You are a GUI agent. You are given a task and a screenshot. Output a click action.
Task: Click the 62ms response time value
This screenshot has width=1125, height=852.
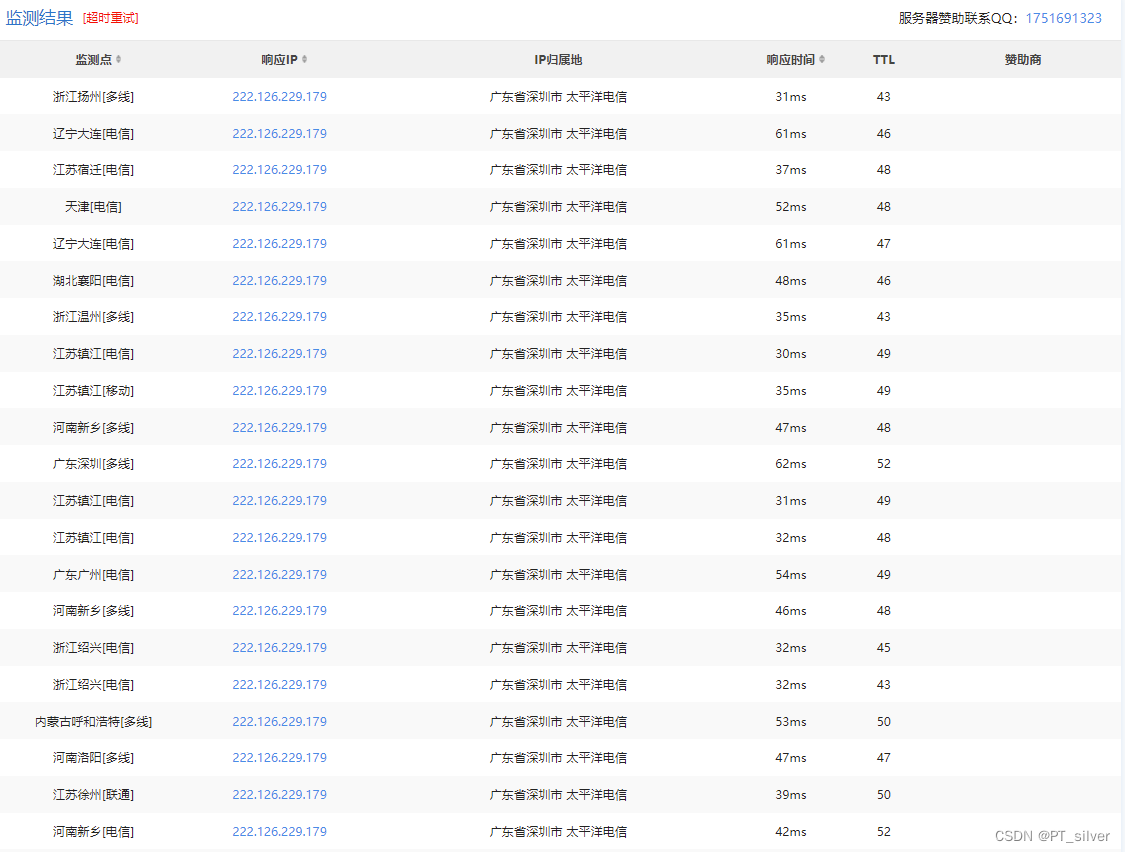point(791,464)
